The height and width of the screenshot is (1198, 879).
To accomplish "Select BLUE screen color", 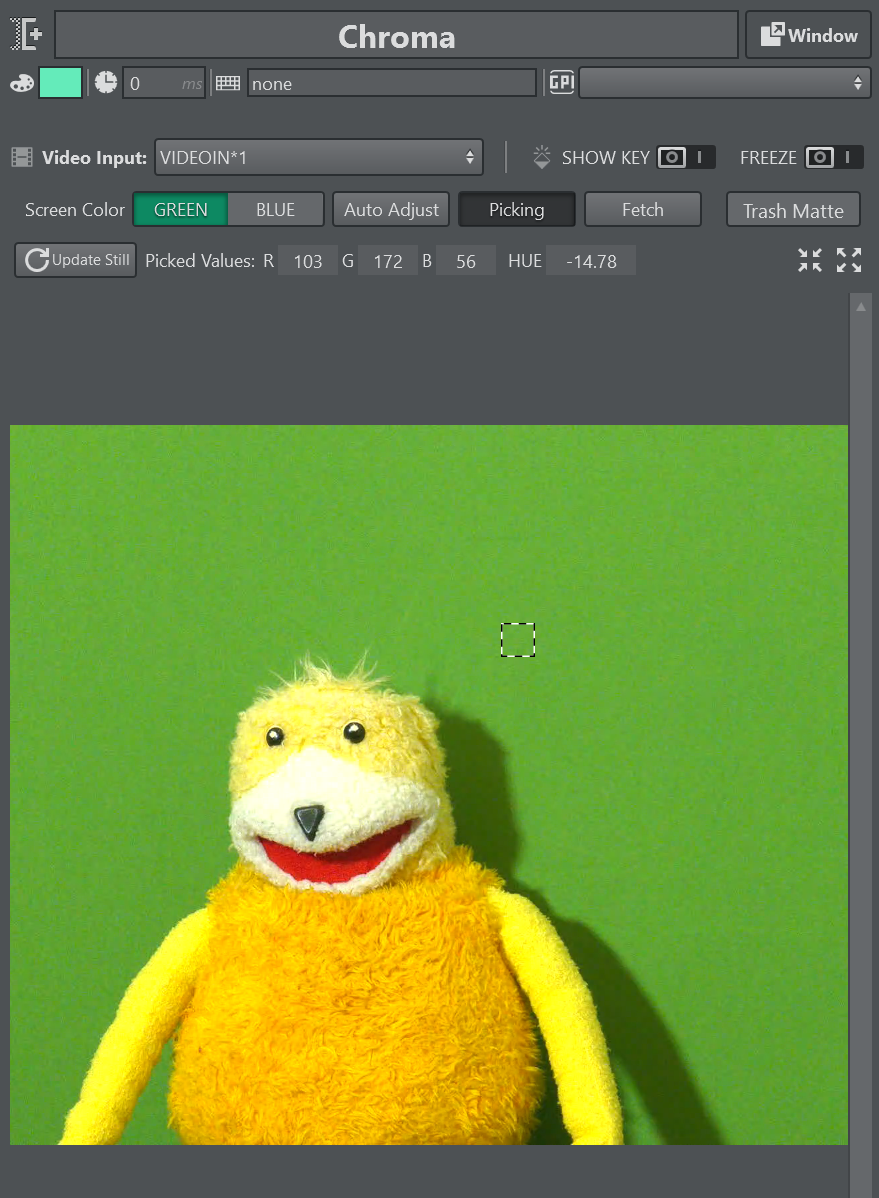I will pyautogui.click(x=275, y=210).
